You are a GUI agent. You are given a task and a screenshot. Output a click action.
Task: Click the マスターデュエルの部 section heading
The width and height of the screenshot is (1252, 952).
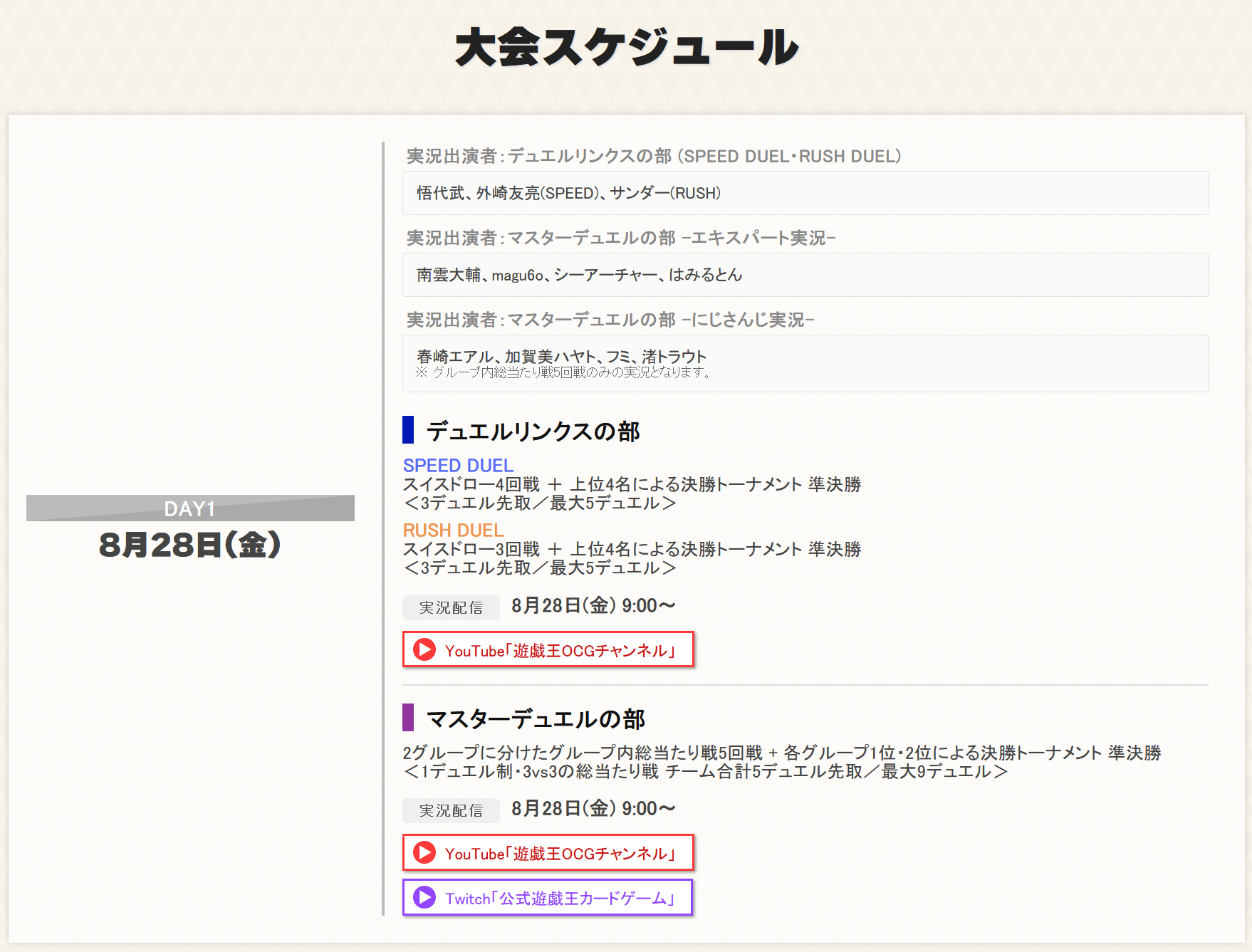pos(536,718)
